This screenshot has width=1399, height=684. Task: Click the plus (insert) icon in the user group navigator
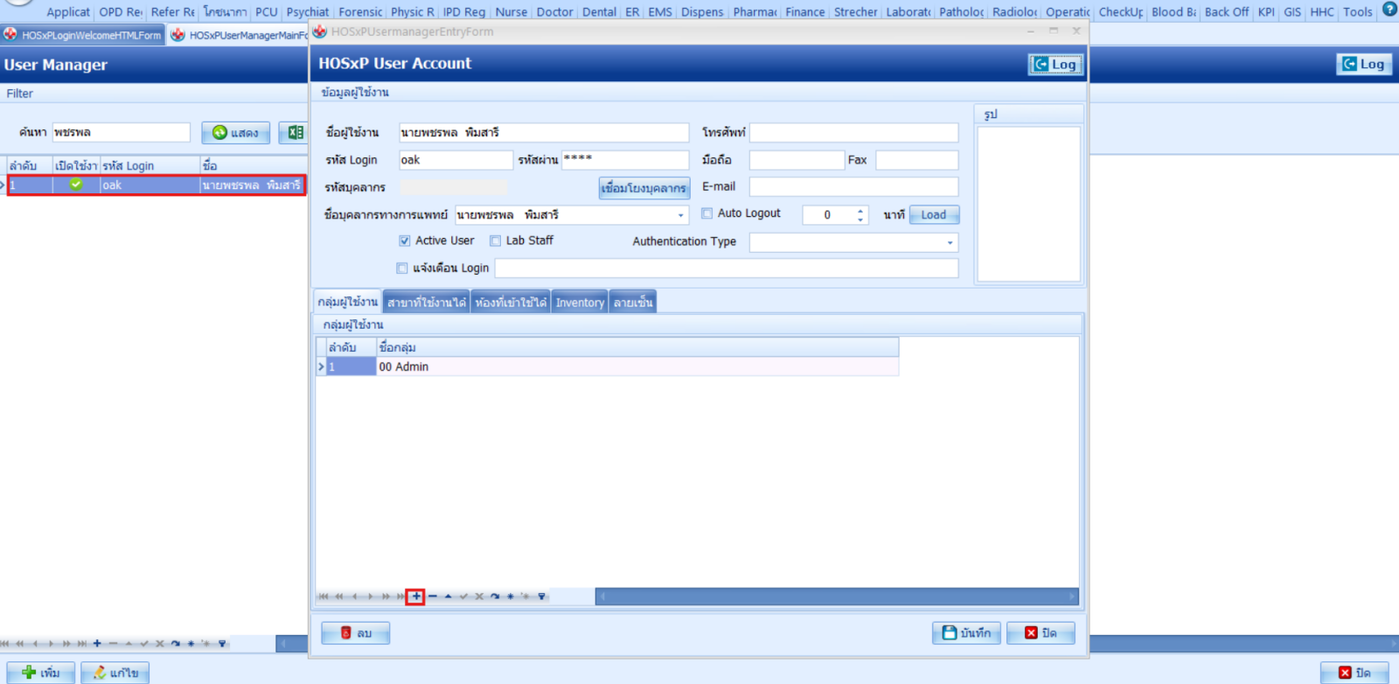[416, 596]
